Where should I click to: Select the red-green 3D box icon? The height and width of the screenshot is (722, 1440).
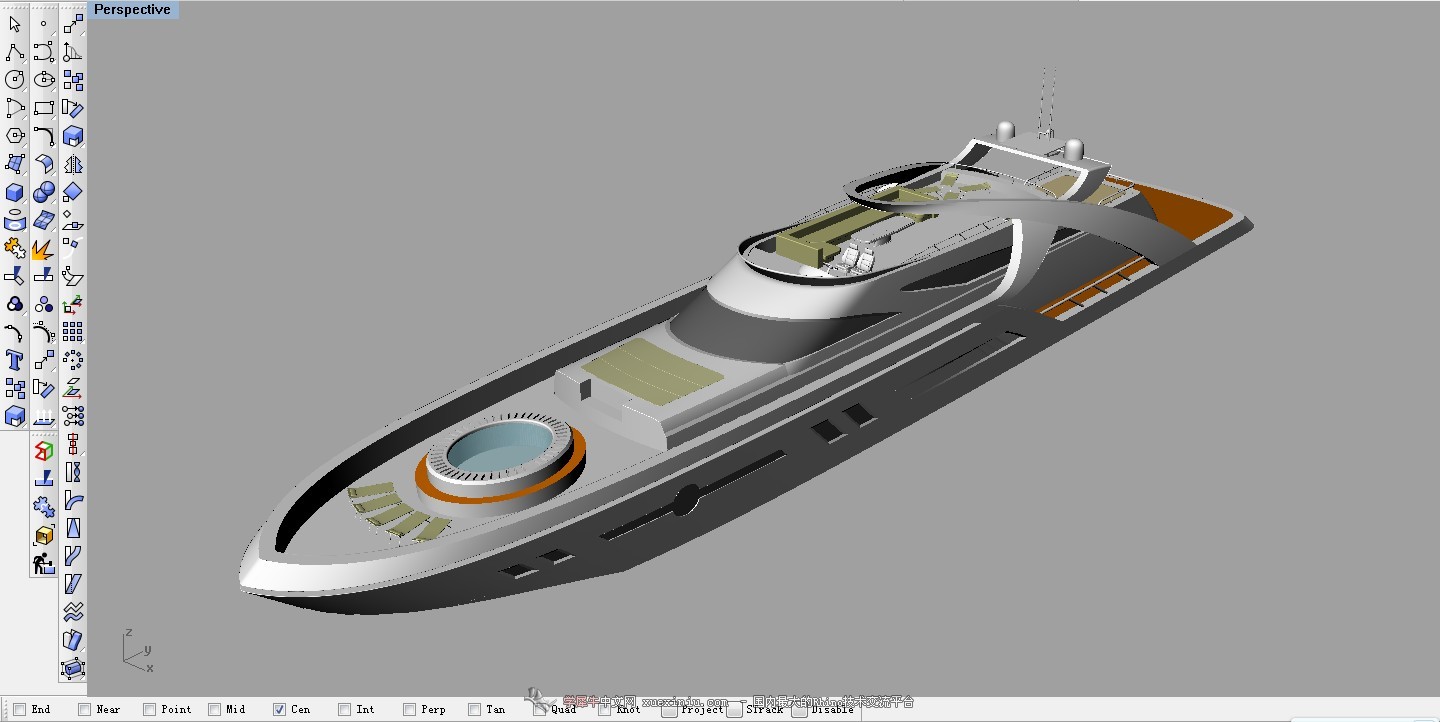tap(44, 451)
